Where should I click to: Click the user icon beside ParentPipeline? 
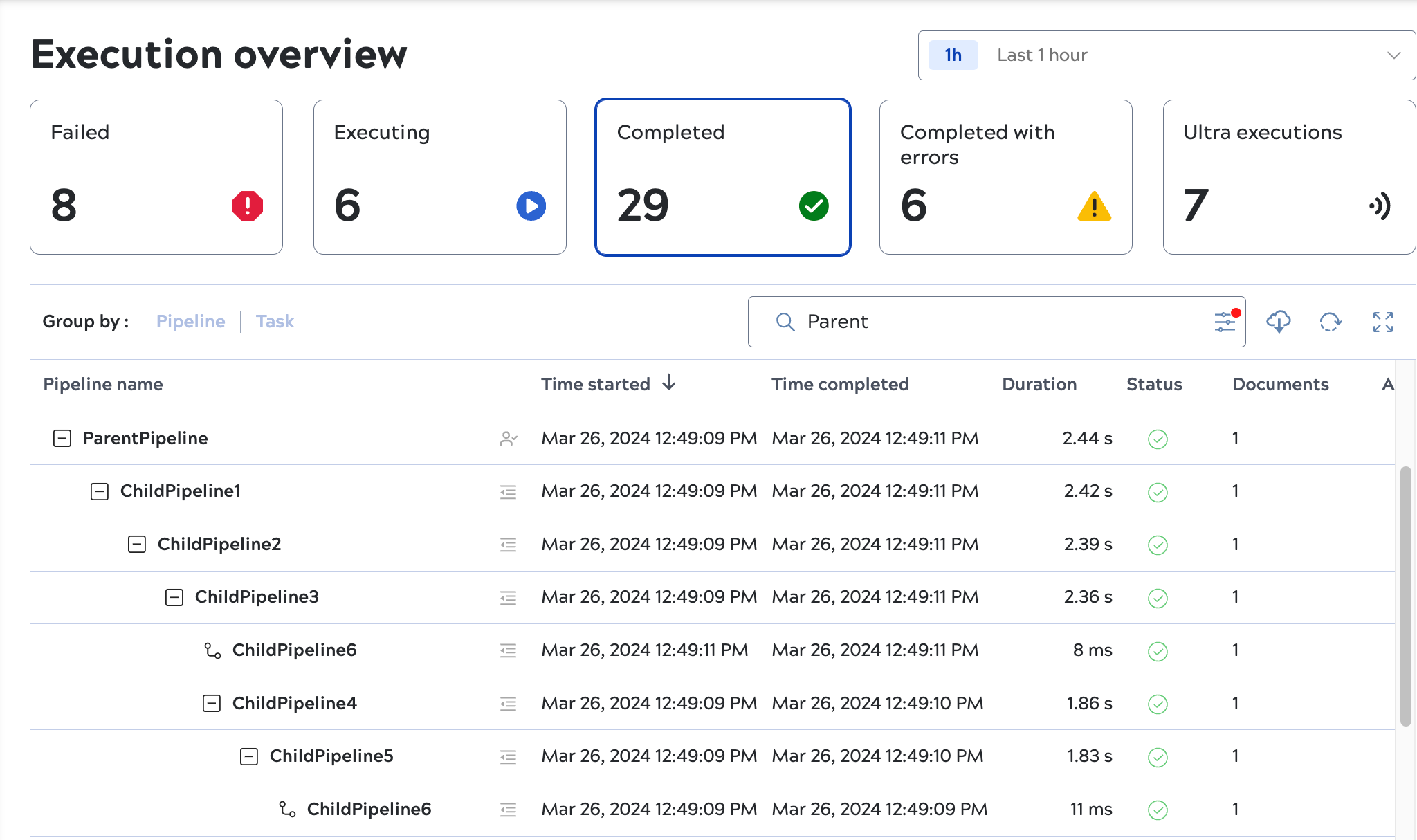pyautogui.click(x=509, y=439)
